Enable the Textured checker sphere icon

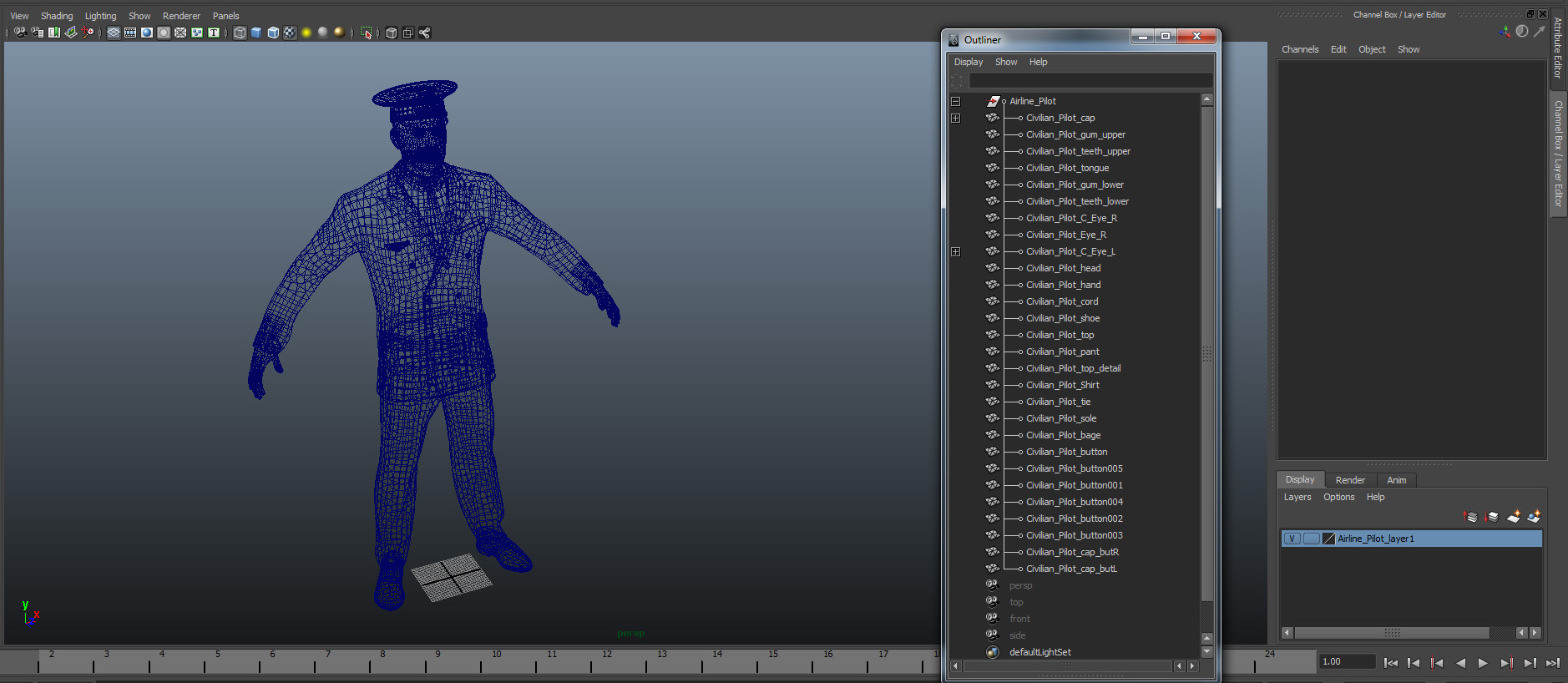290,33
